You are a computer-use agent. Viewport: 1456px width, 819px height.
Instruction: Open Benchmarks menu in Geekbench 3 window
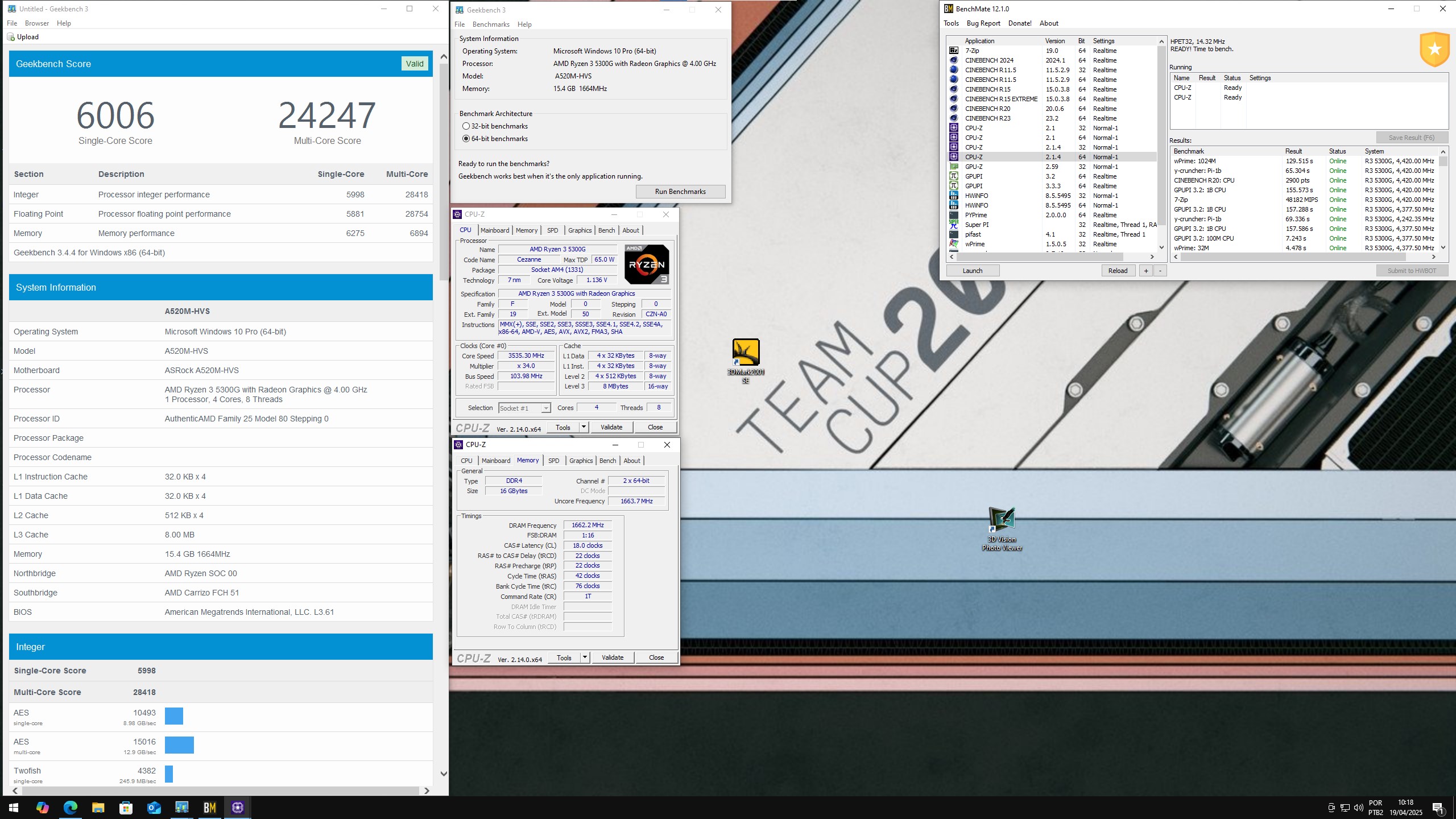point(491,24)
